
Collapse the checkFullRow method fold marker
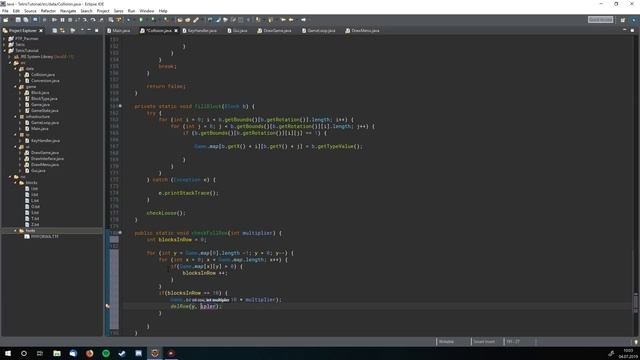point(120,233)
